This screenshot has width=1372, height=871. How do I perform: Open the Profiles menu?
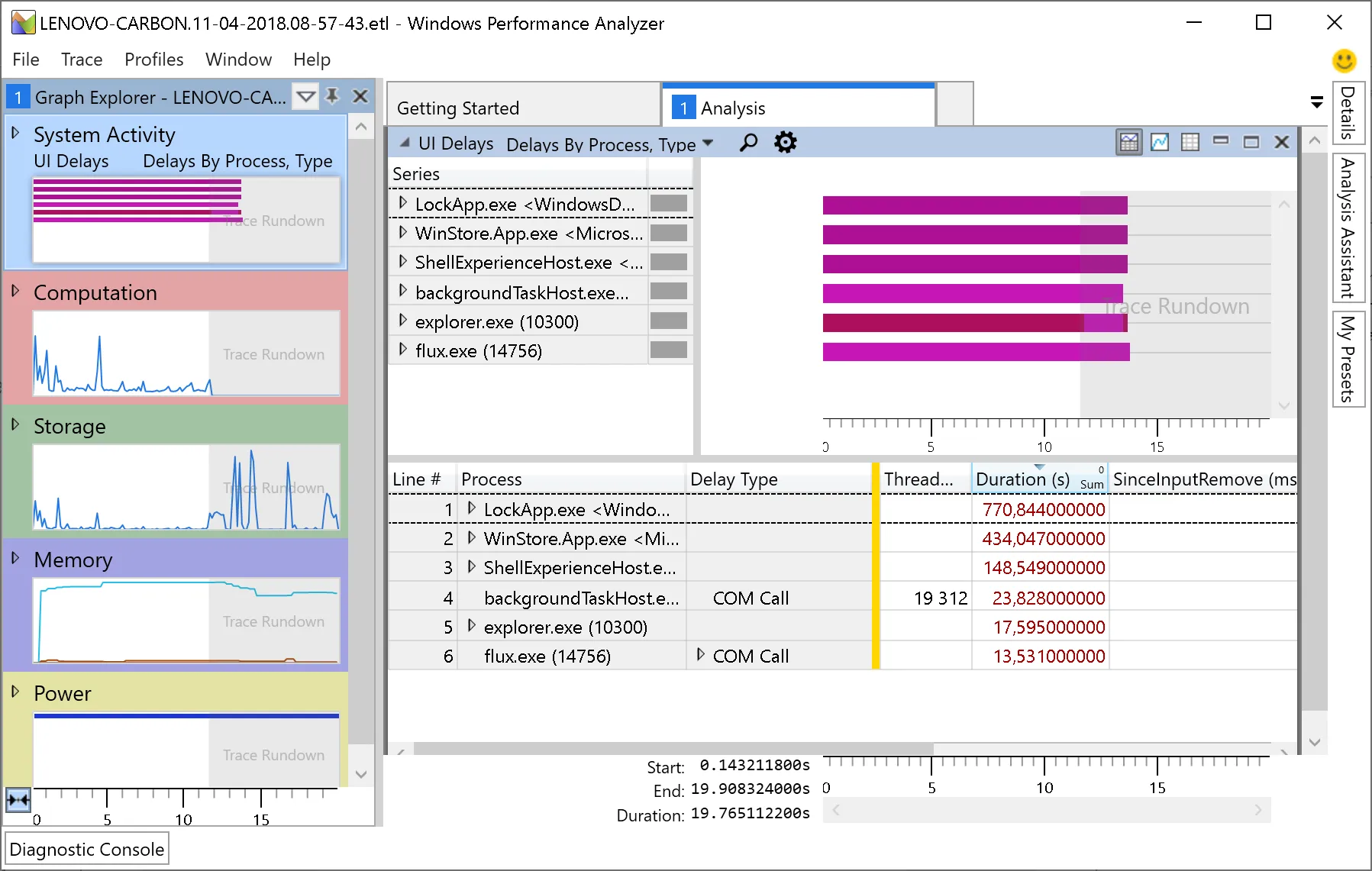(x=154, y=60)
